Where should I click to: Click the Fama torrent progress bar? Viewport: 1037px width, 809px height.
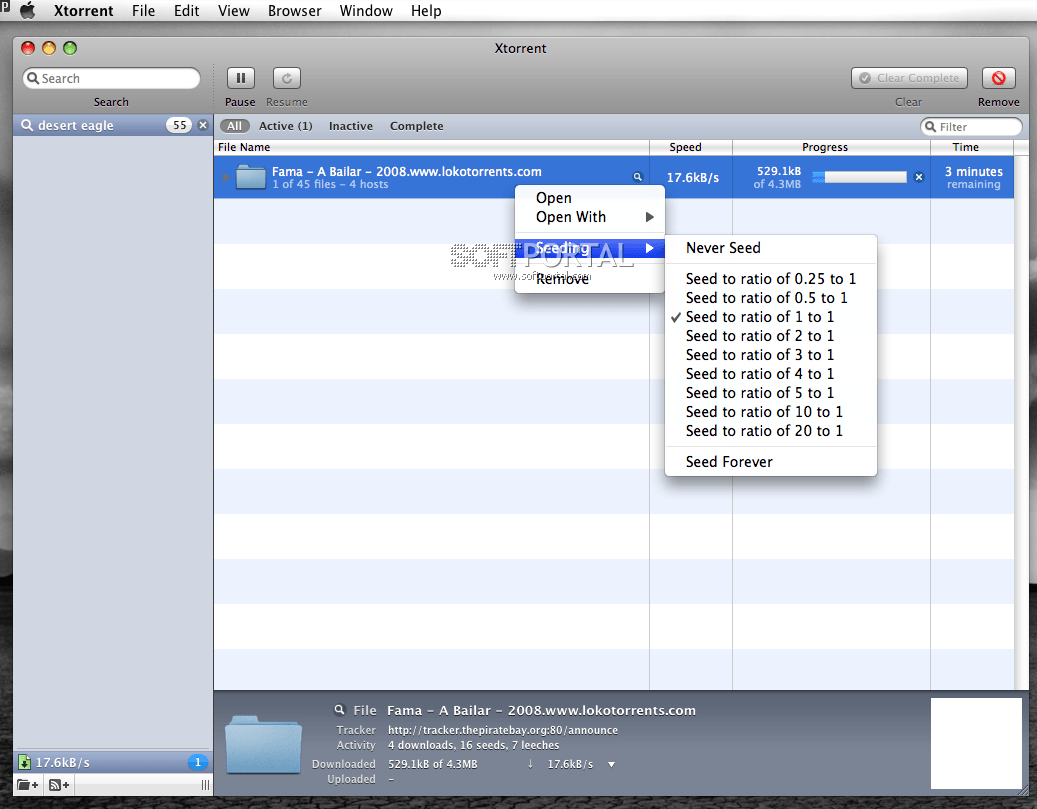(x=859, y=177)
